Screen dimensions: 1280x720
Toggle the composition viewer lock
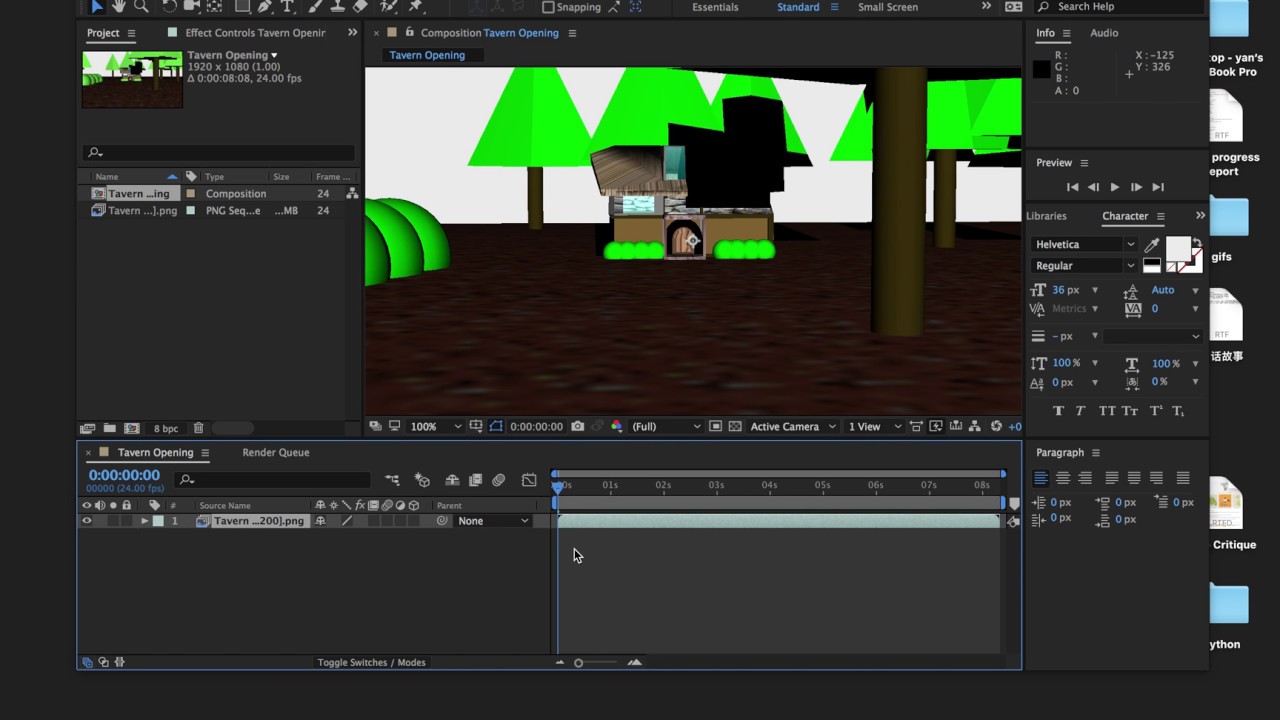409,33
